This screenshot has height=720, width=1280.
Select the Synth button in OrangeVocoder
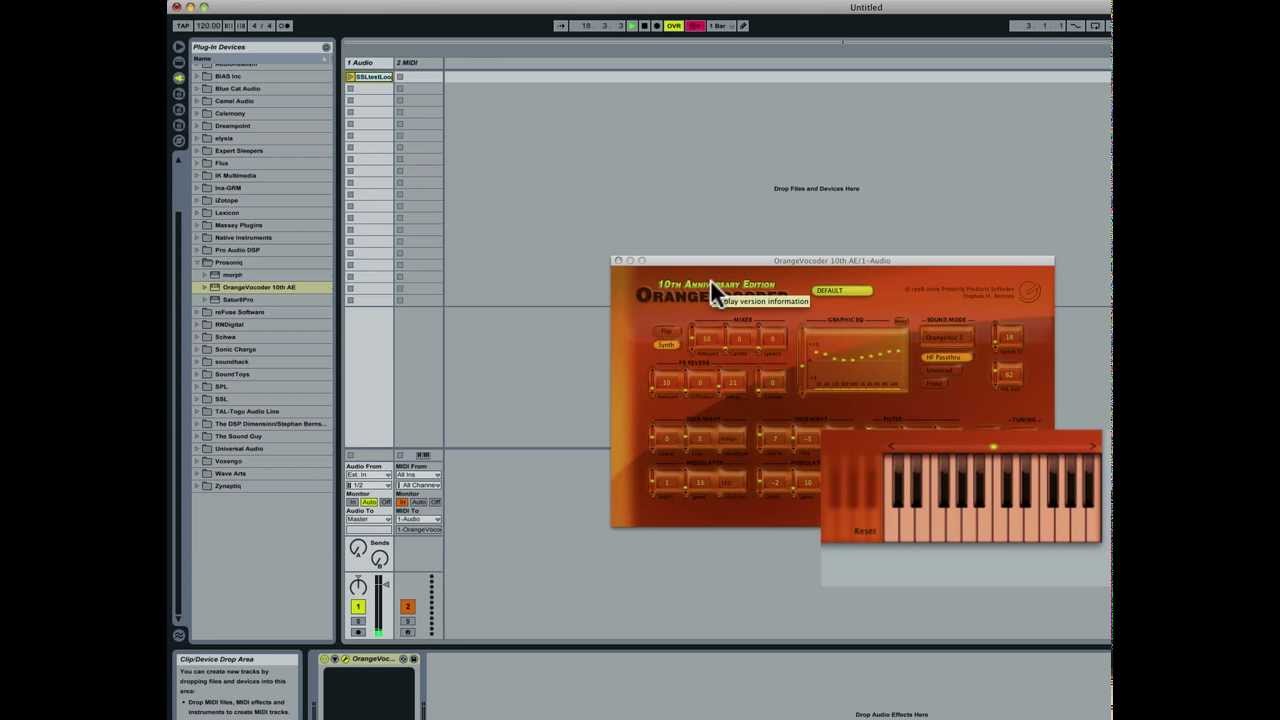coord(666,345)
